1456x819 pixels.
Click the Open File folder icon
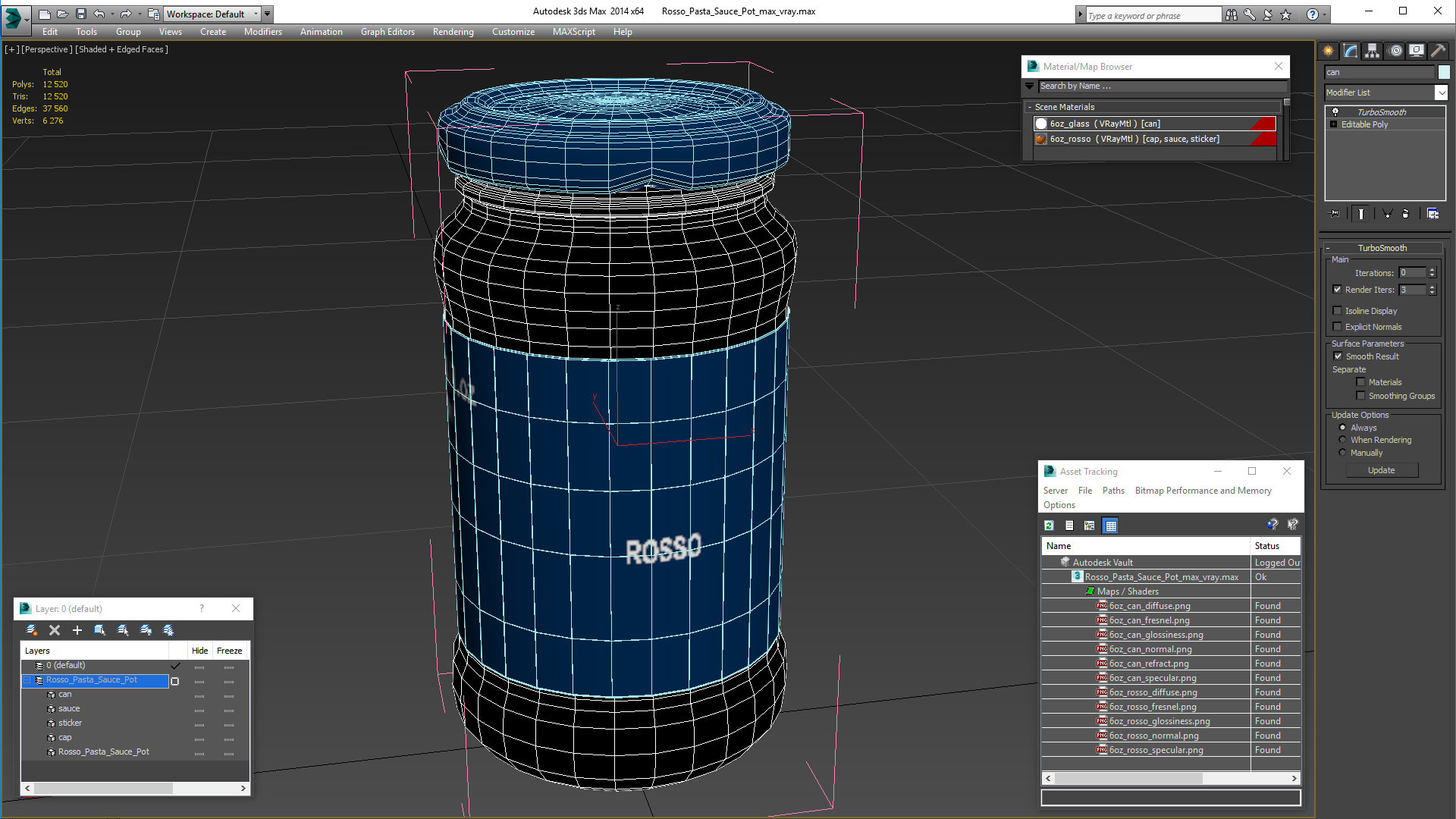click(63, 14)
